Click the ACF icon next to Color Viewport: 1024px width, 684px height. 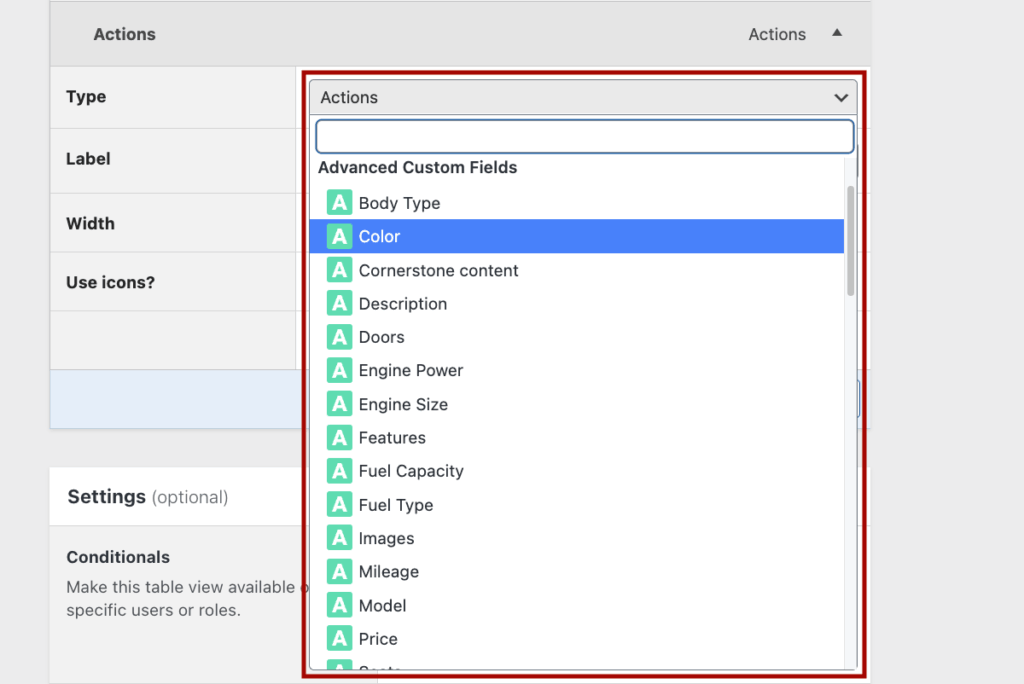click(x=339, y=236)
